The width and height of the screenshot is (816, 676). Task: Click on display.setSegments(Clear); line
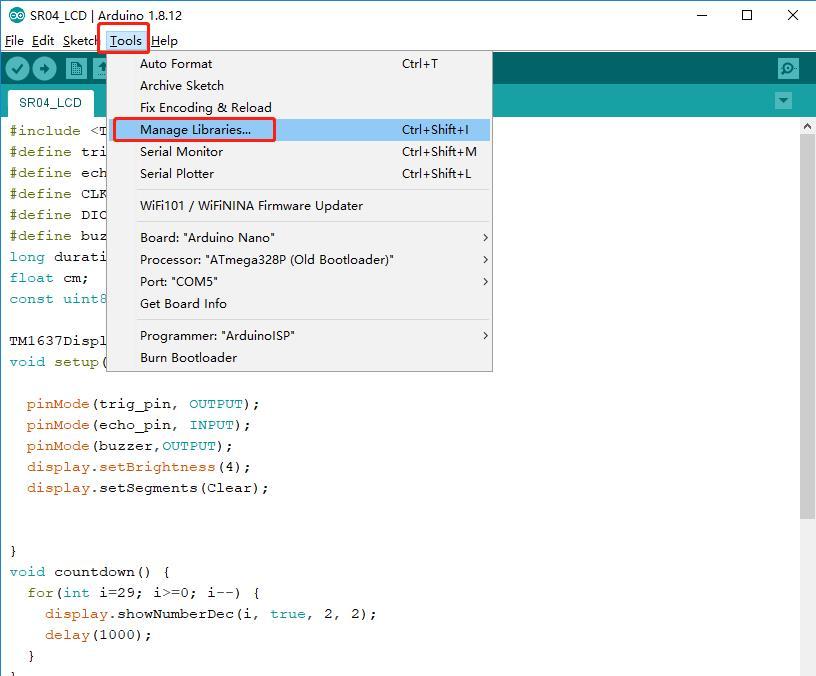147,488
